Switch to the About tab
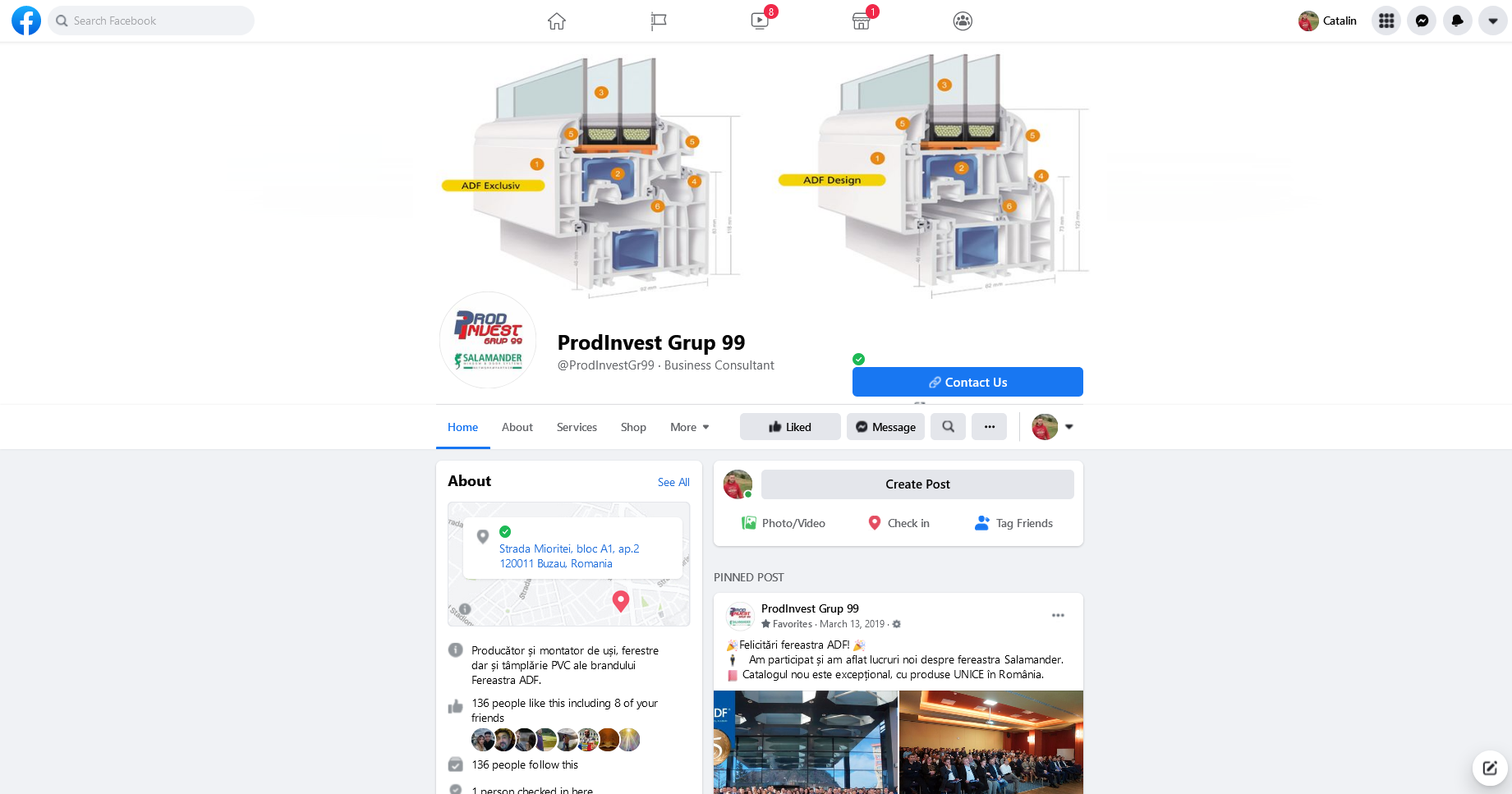Image resolution: width=1512 pixels, height=794 pixels. point(517,427)
